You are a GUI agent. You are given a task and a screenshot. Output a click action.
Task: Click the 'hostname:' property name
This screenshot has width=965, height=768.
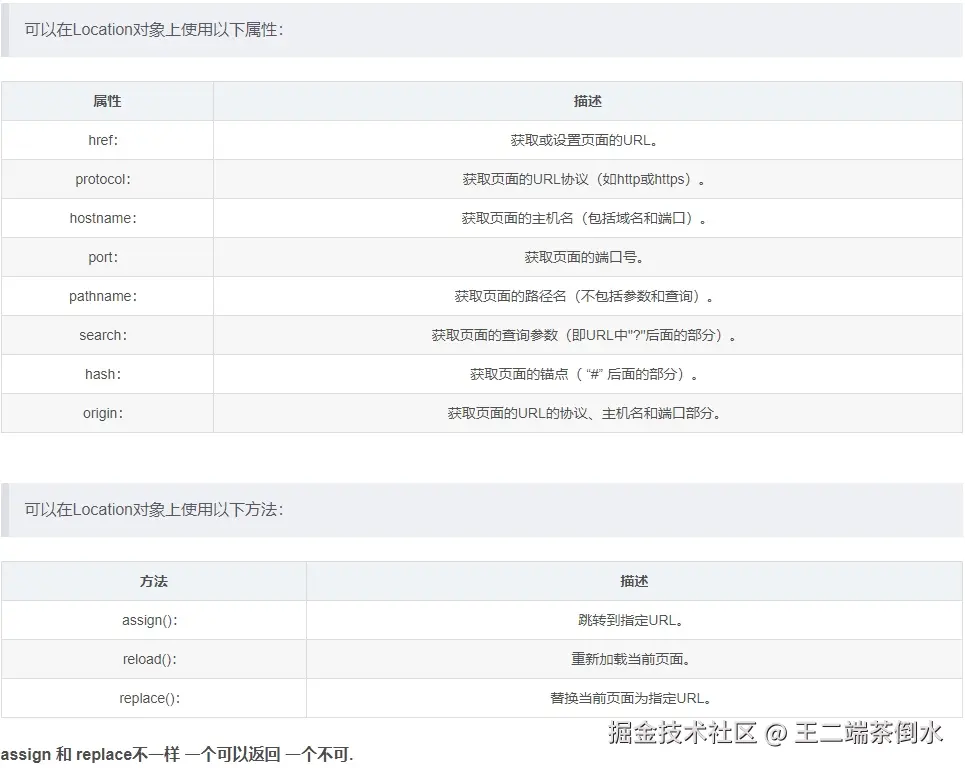[103, 218]
